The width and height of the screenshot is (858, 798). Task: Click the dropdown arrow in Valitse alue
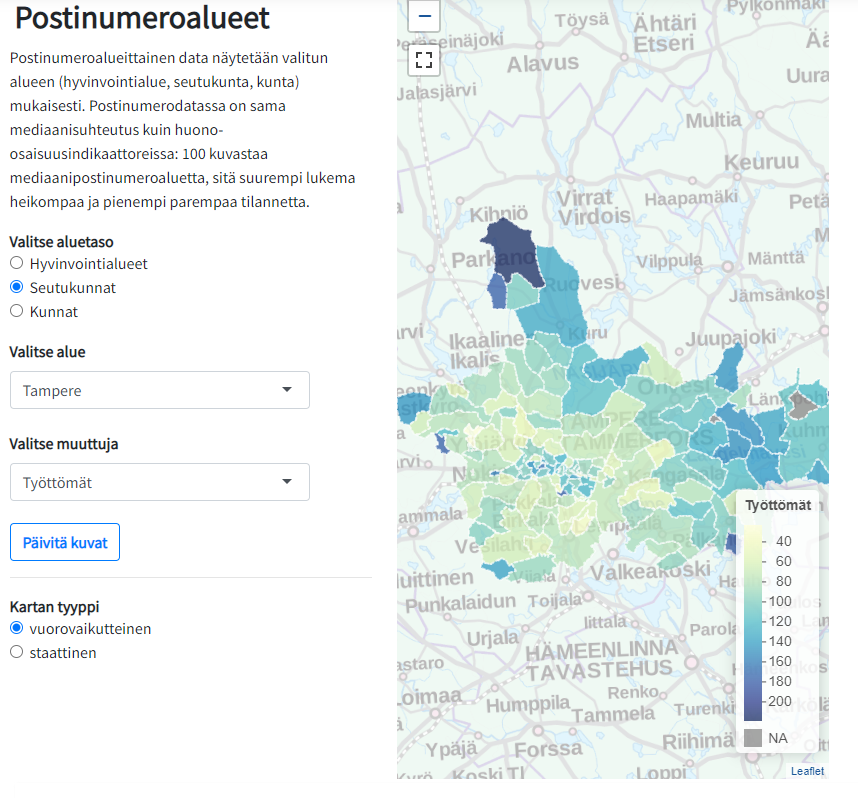[287, 390]
